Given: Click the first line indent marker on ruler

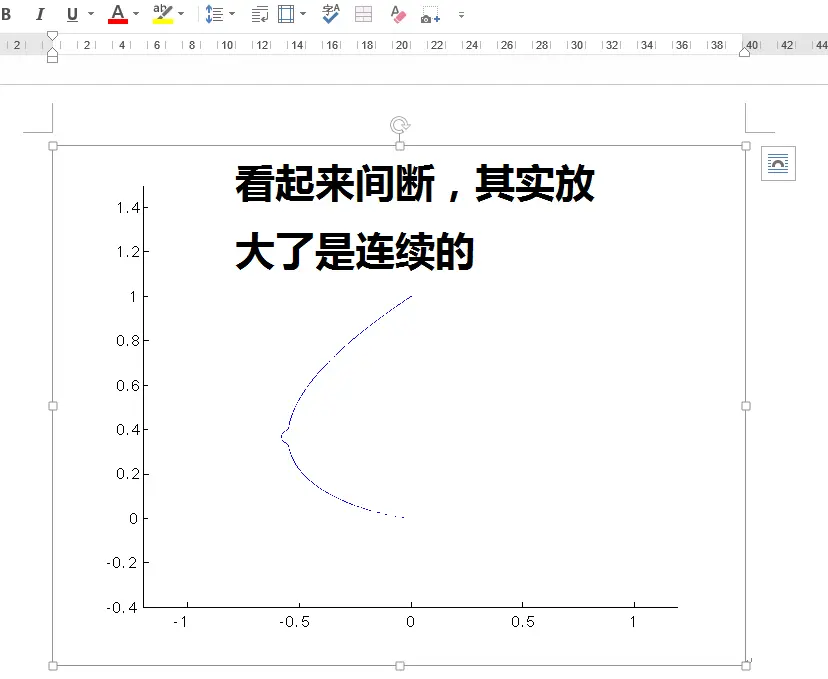Looking at the screenshot, I should point(52,35).
